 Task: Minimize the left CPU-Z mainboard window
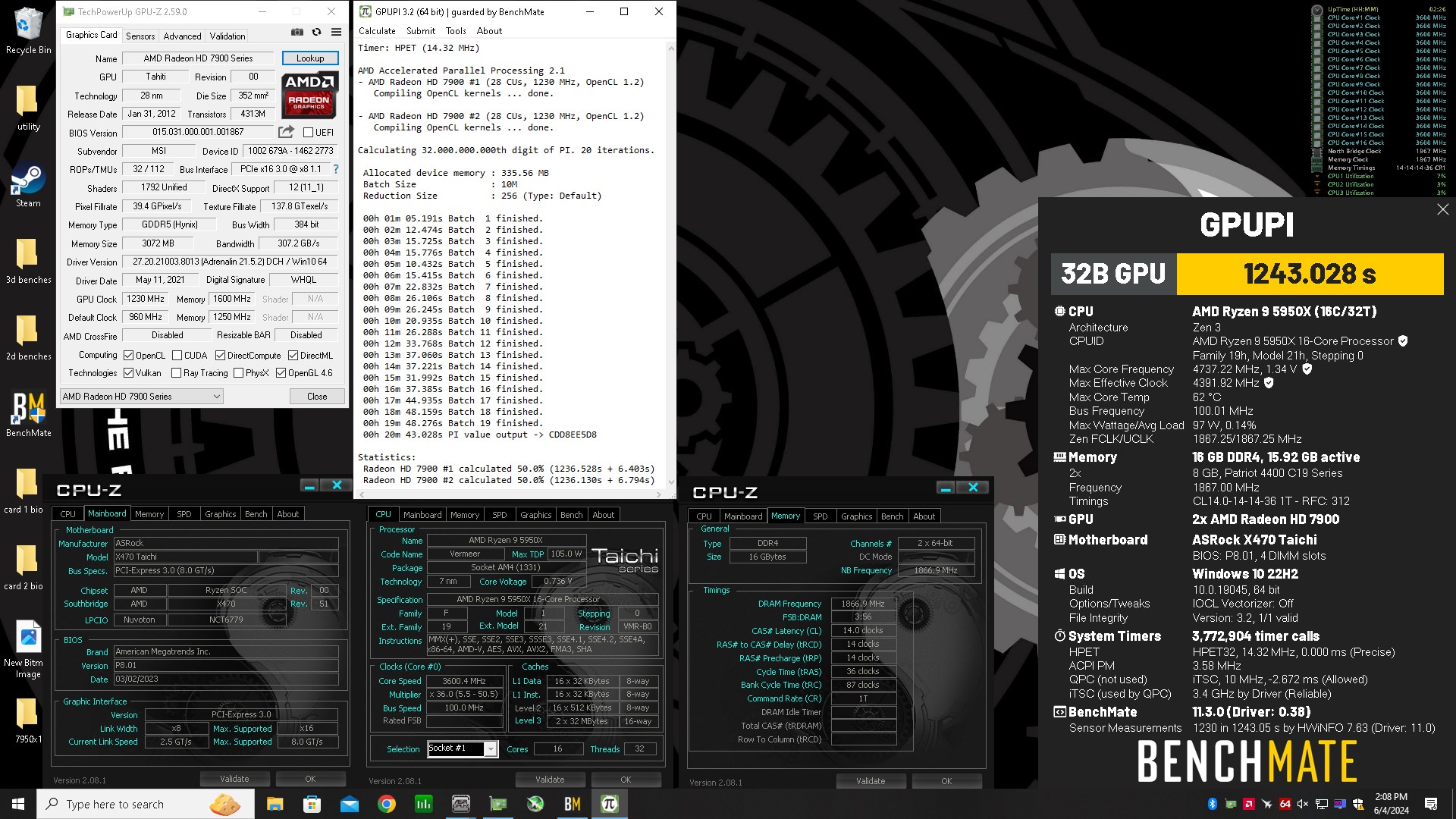(309, 485)
